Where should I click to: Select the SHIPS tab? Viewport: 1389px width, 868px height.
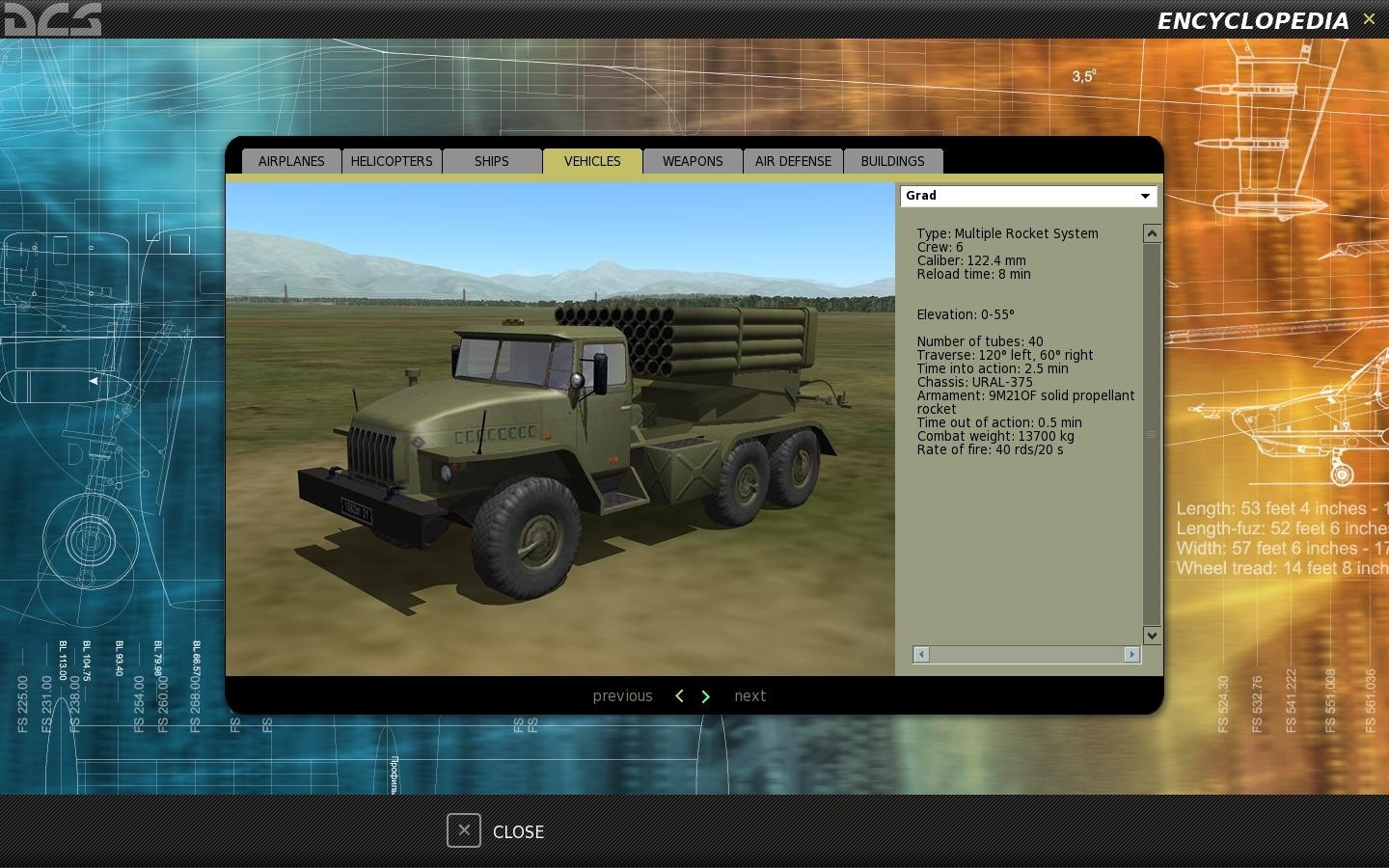pos(491,161)
